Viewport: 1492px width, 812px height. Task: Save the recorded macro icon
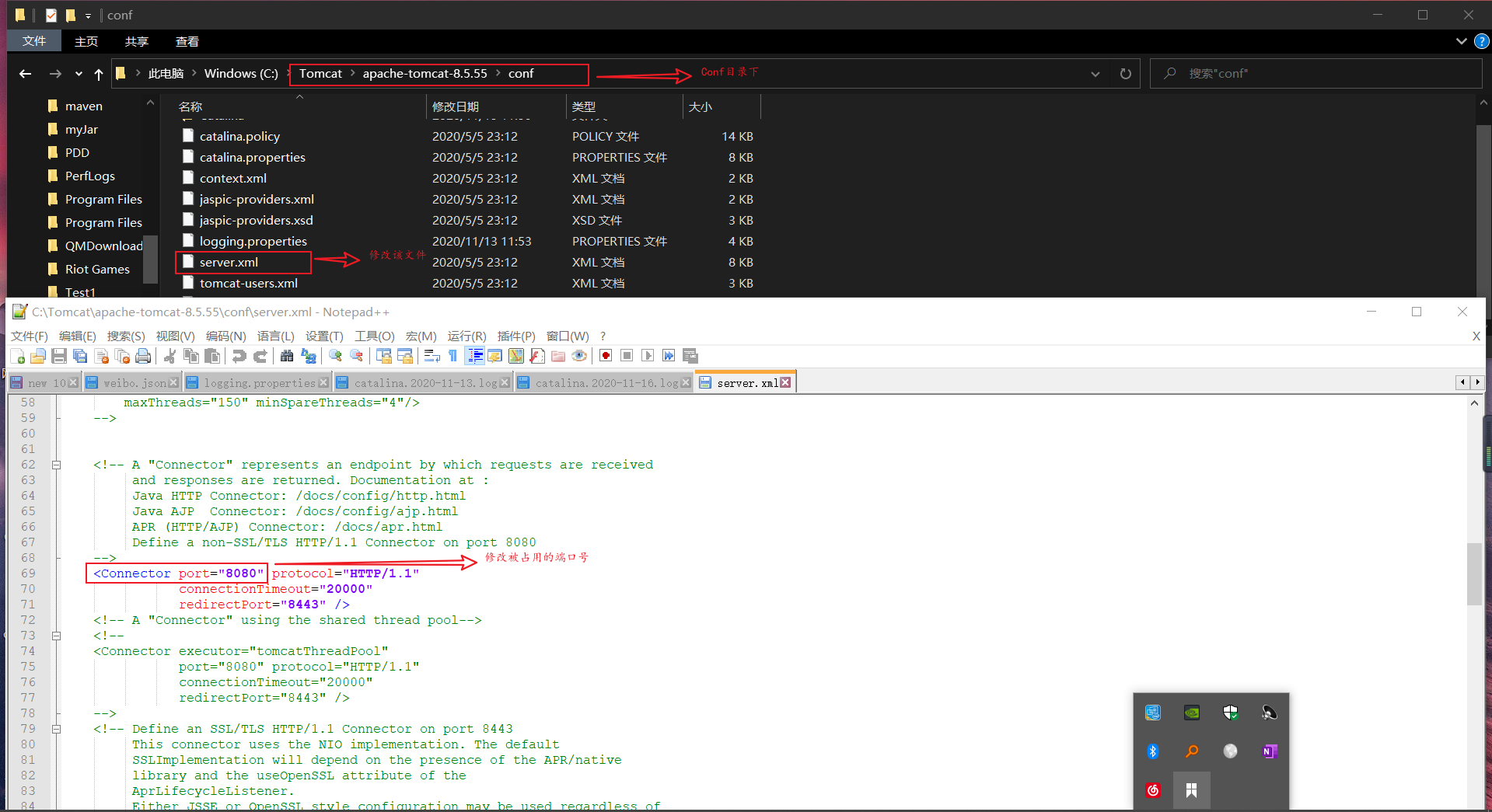point(690,356)
